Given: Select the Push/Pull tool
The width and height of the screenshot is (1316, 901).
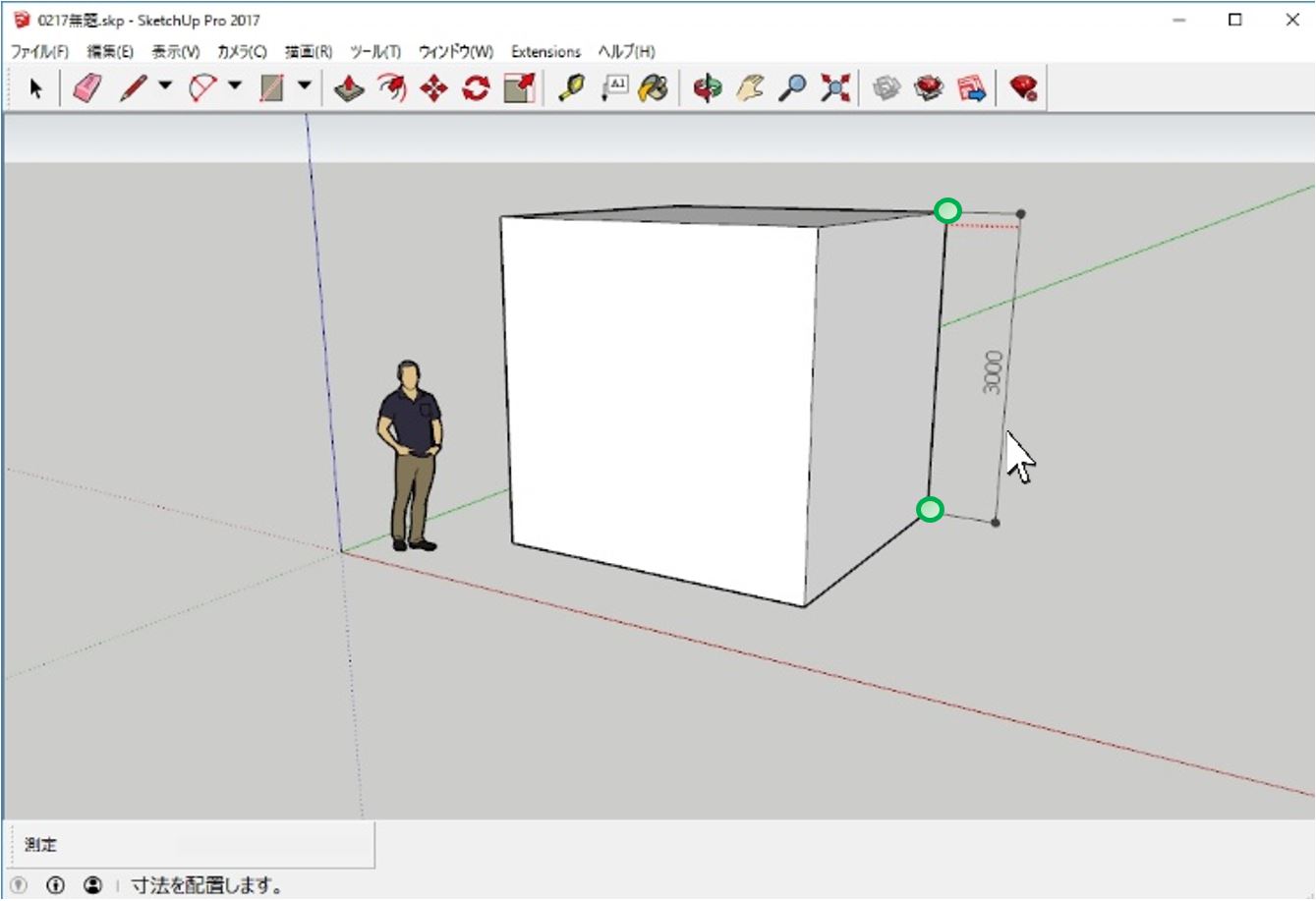Looking at the screenshot, I should click(349, 88).
